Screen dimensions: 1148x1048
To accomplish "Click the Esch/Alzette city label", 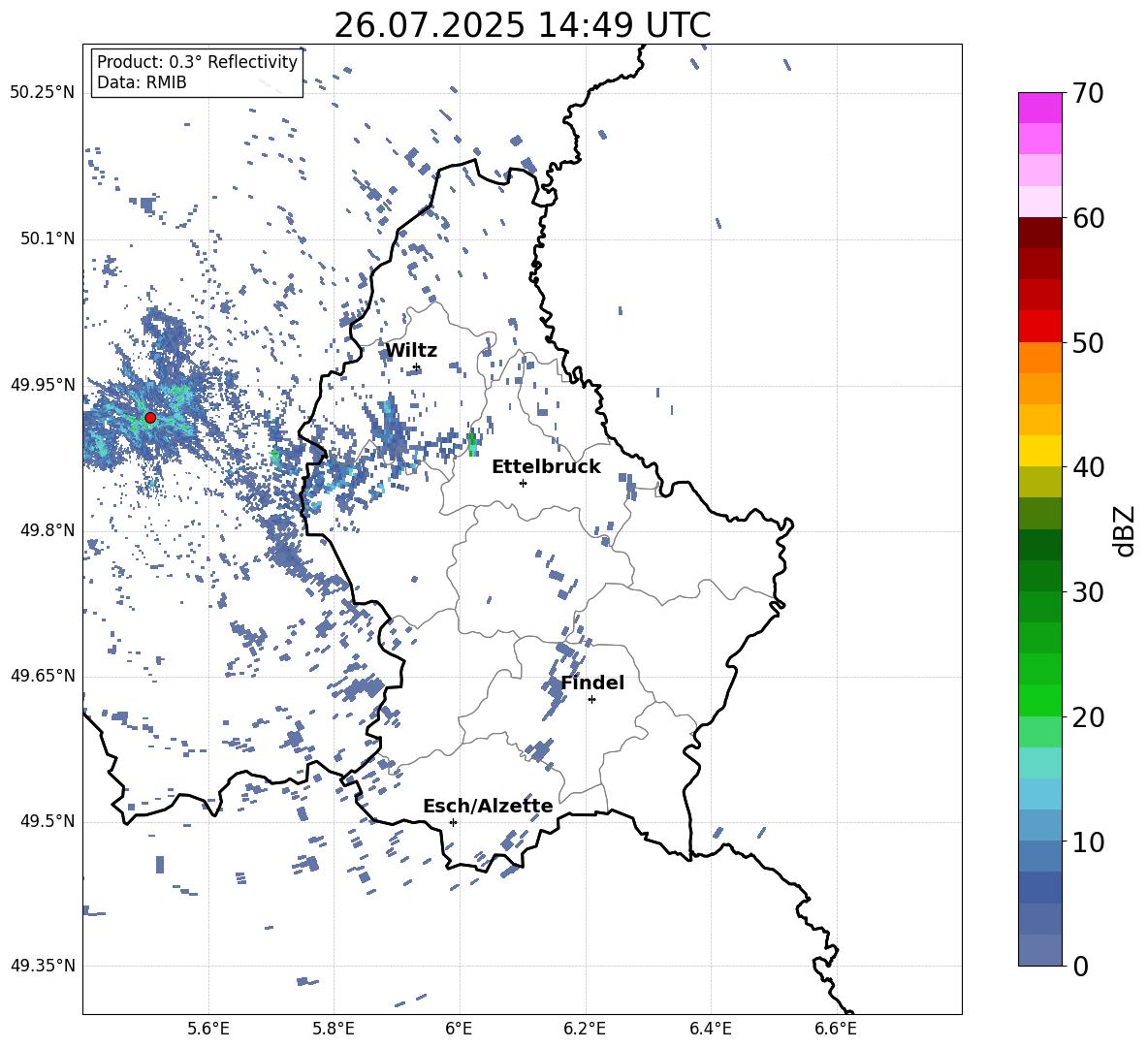I will 488,807.
